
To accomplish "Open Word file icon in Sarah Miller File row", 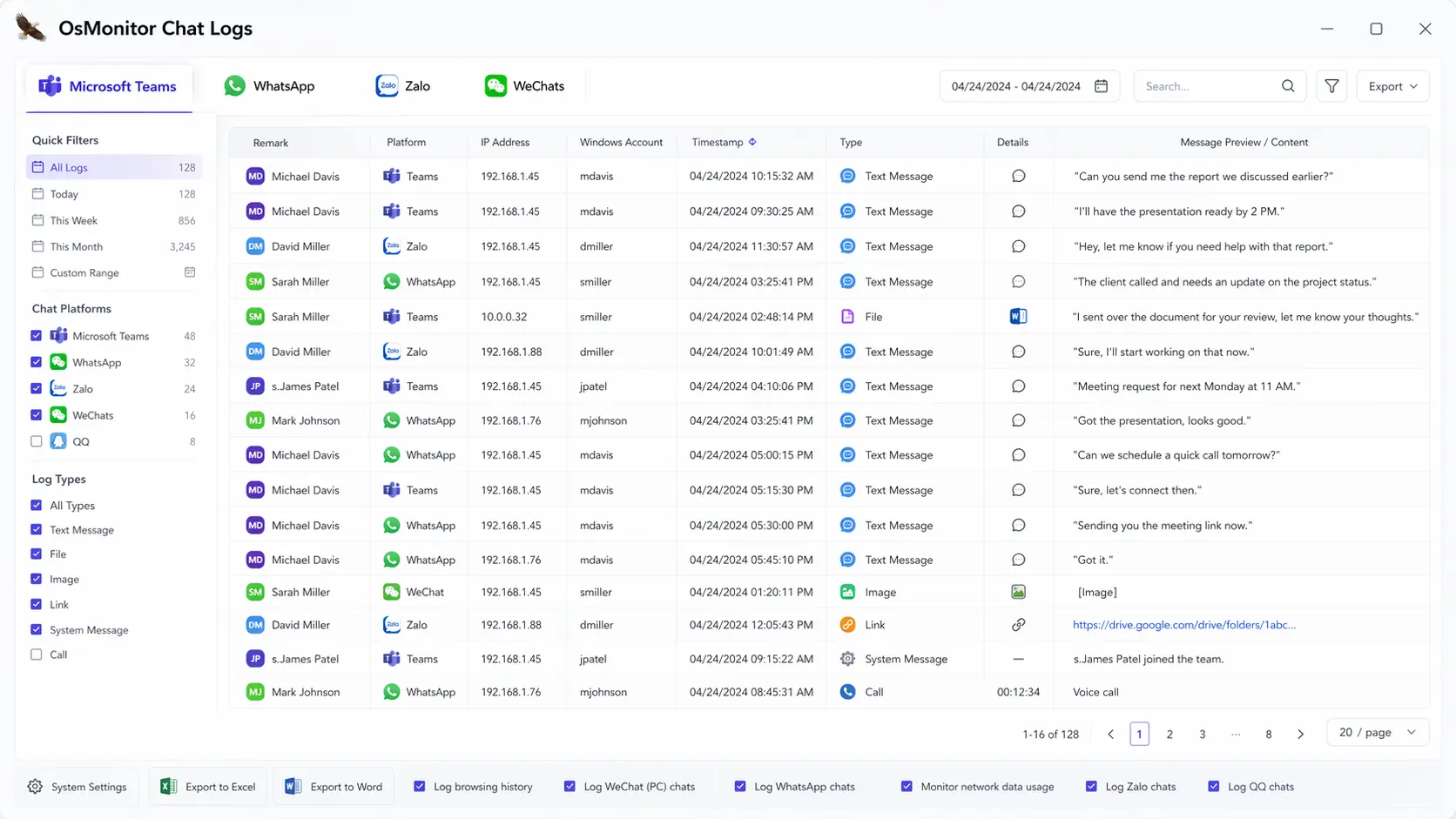I will [1018, 317].
